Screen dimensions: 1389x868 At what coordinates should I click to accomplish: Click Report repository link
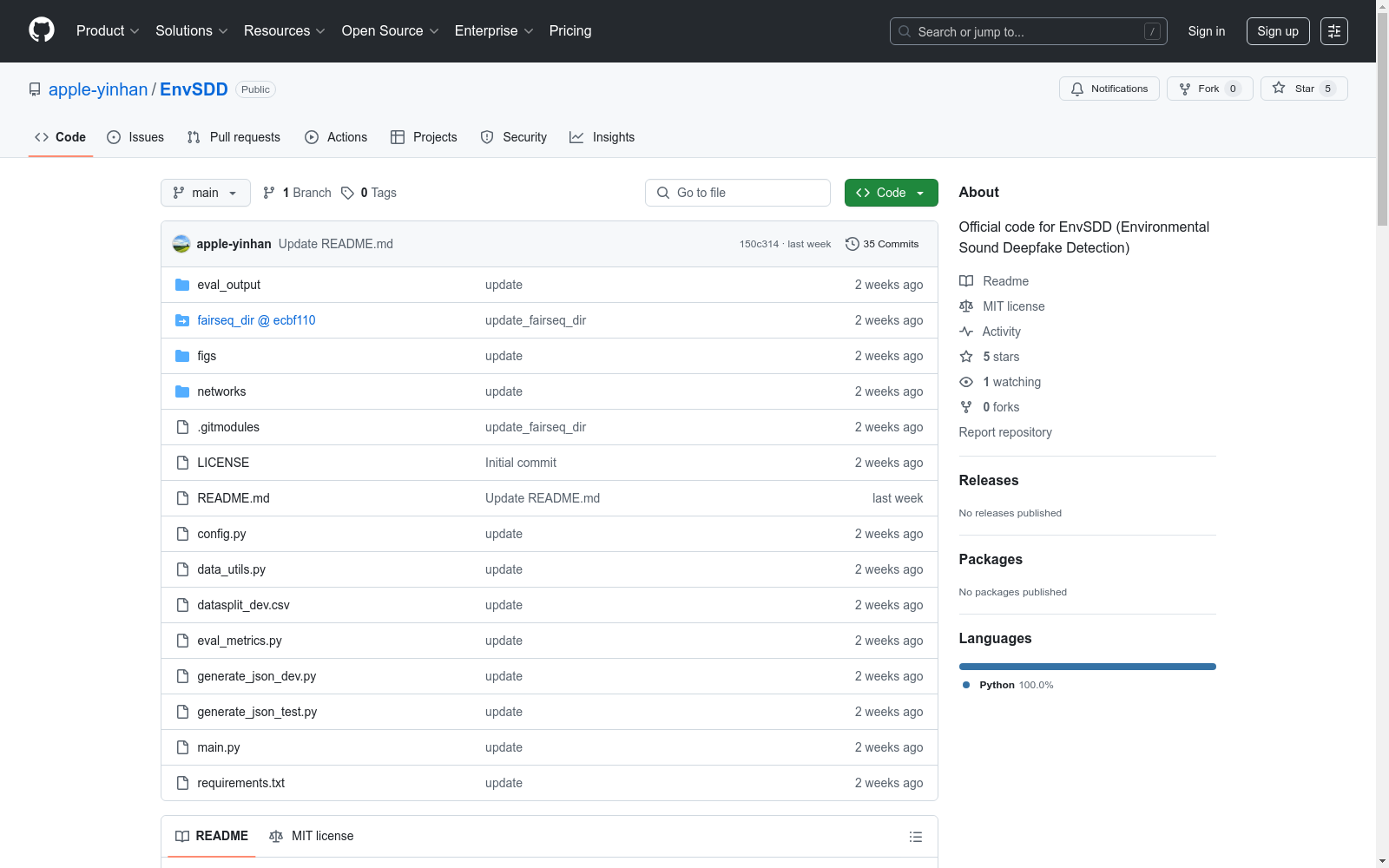click(1005, 432)
